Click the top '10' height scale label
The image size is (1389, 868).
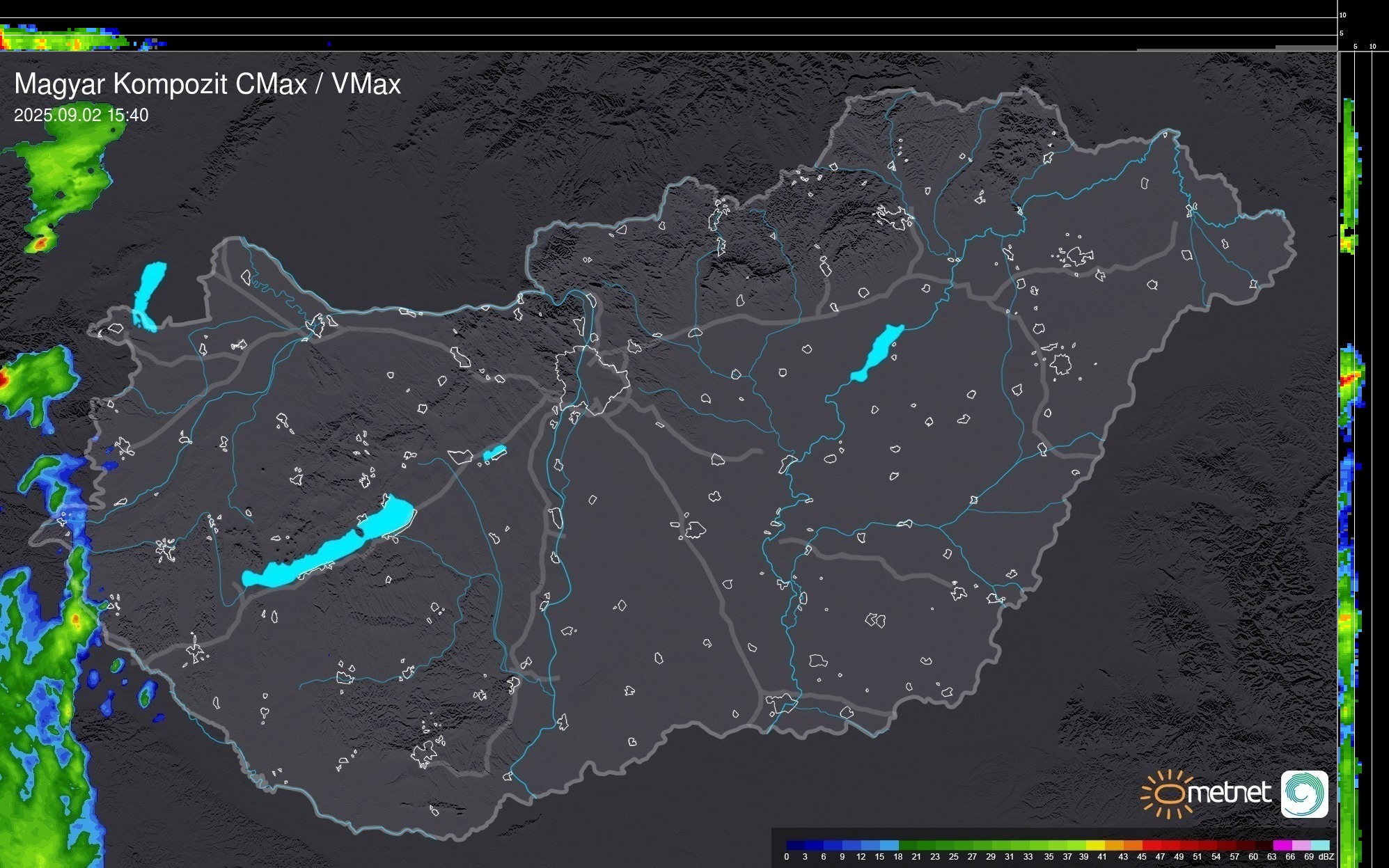(x=1343, y=15)
